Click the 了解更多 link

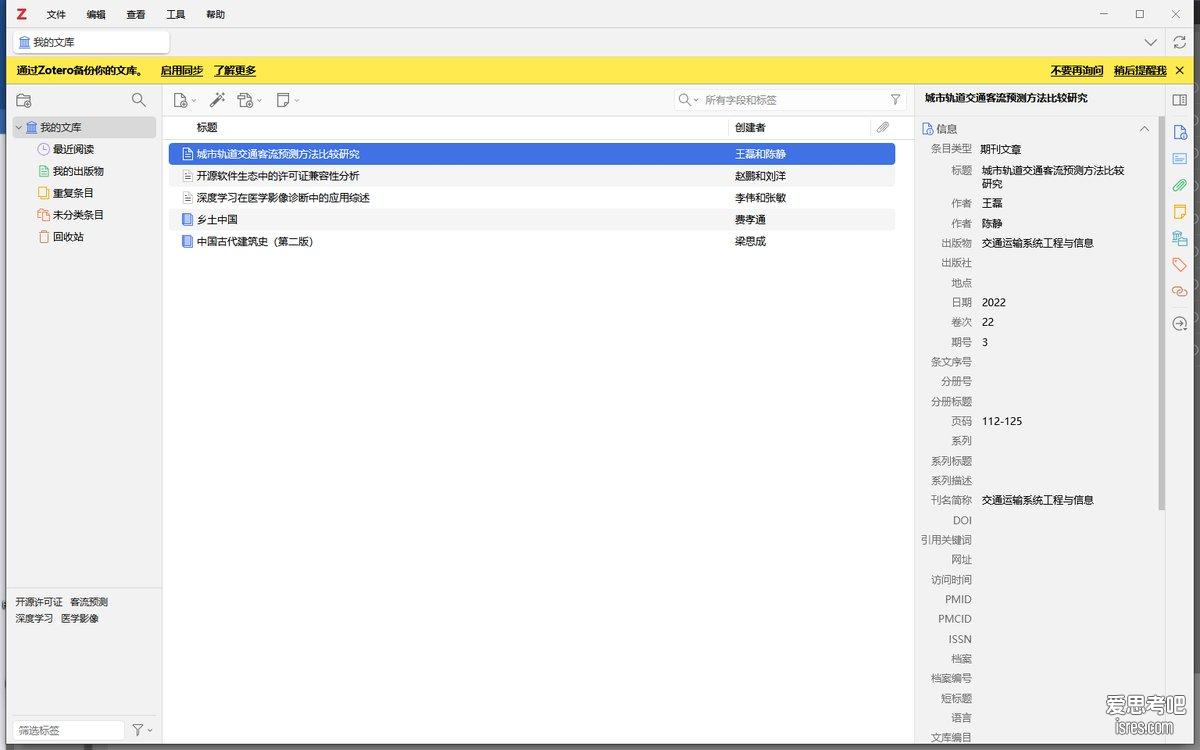(x=235, y=70)
